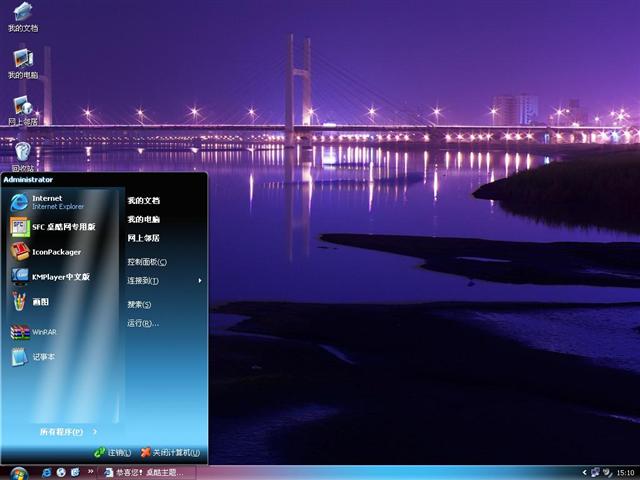640x480 pixels.
Task: Click 我的文档 in the Start menu's right column
Action: coord(143,200)
